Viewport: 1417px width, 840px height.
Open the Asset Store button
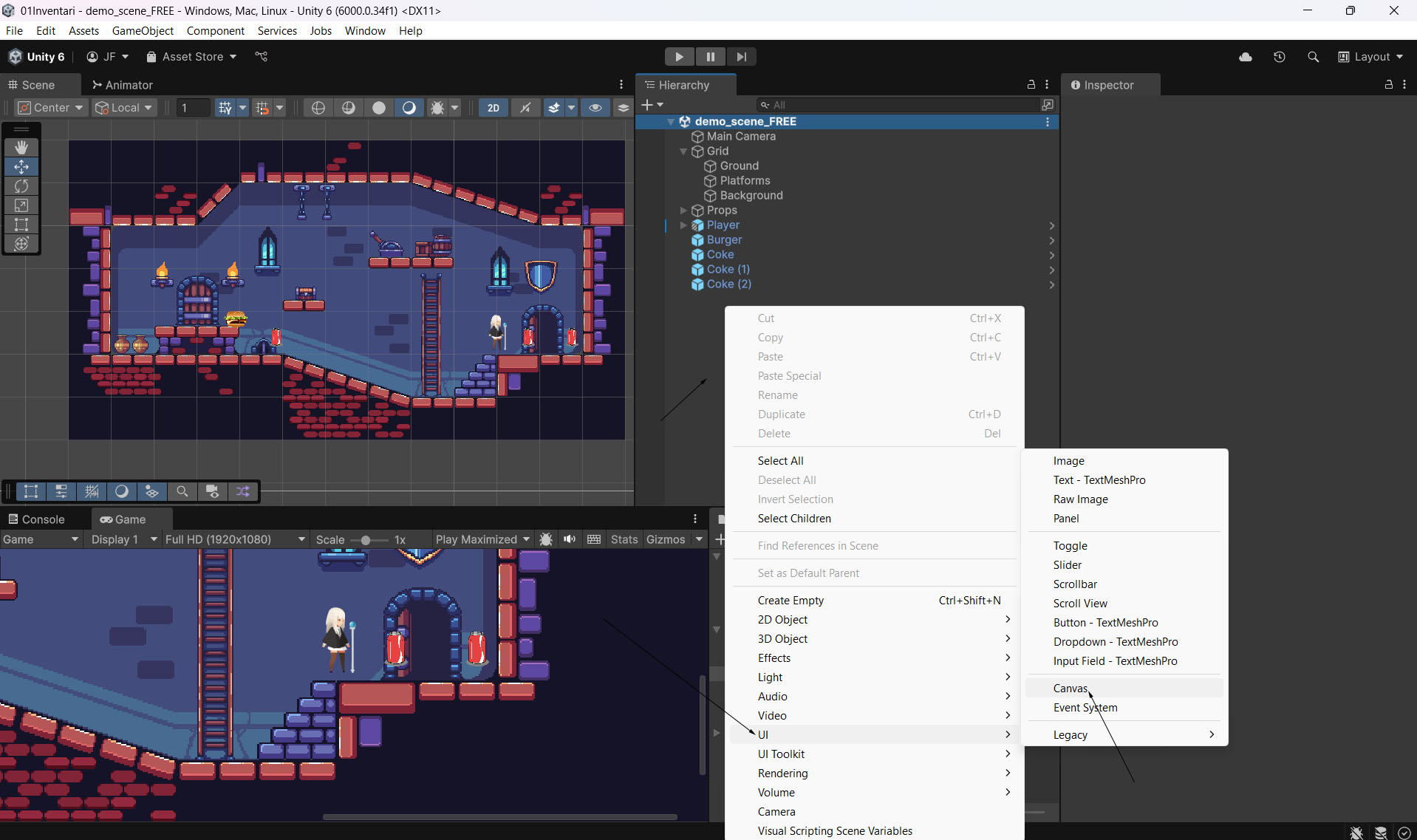point(192,57)
